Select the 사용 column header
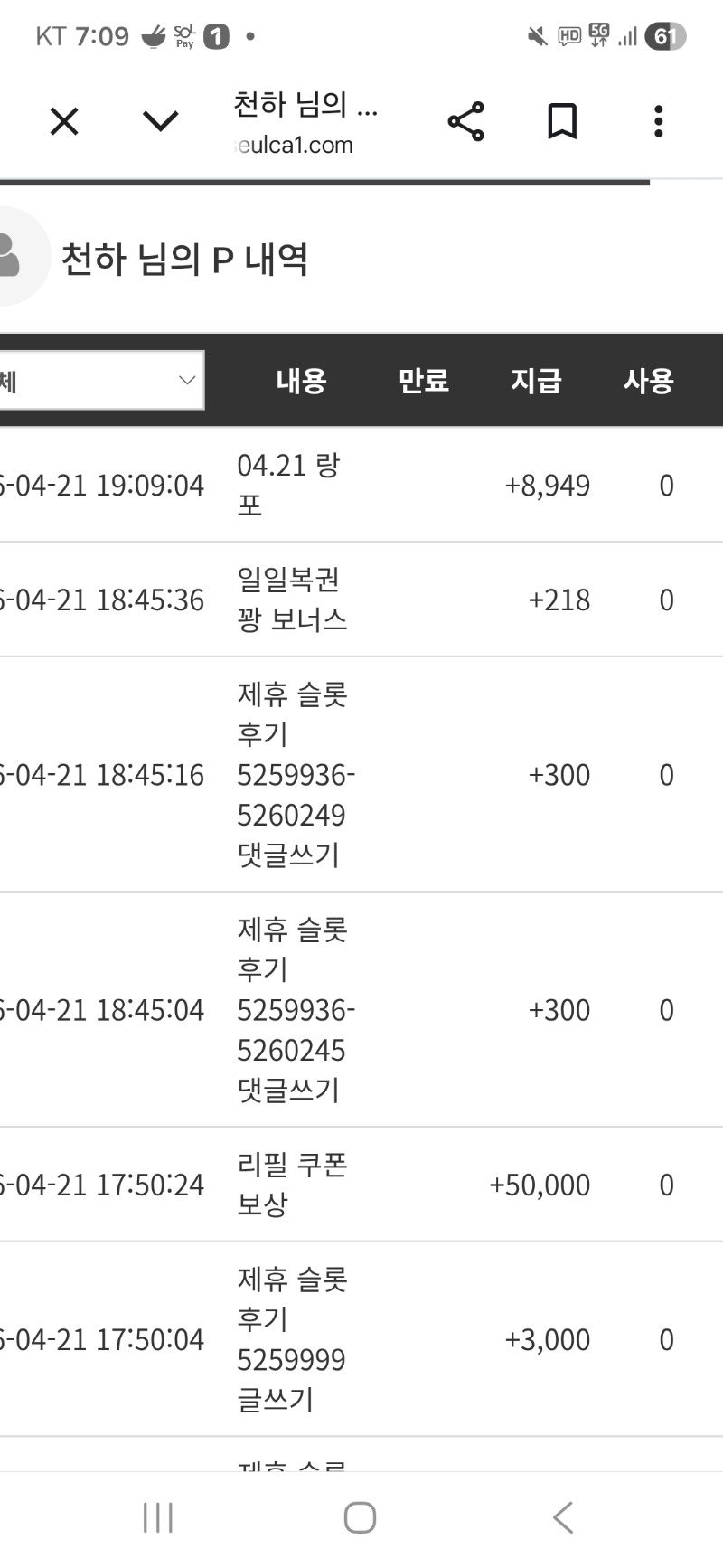This screenshot has height=1568, width=723. (648, 381)
